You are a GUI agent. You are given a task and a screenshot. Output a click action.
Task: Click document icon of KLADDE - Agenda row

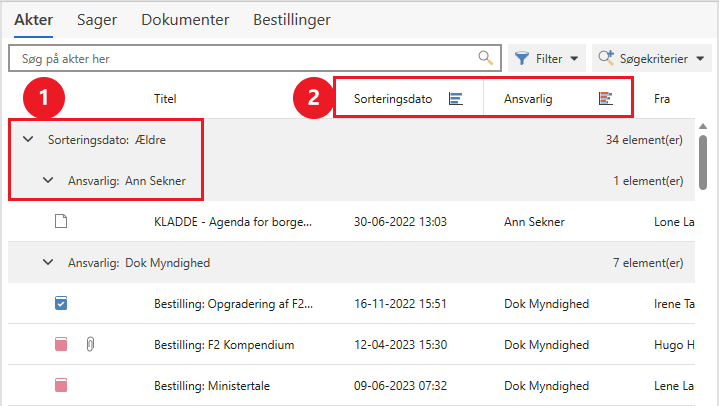[x=61, y=221]
